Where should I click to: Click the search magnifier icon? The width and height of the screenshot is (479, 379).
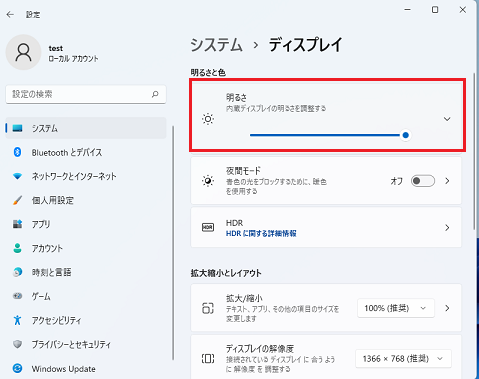click(x=155, y=94)
